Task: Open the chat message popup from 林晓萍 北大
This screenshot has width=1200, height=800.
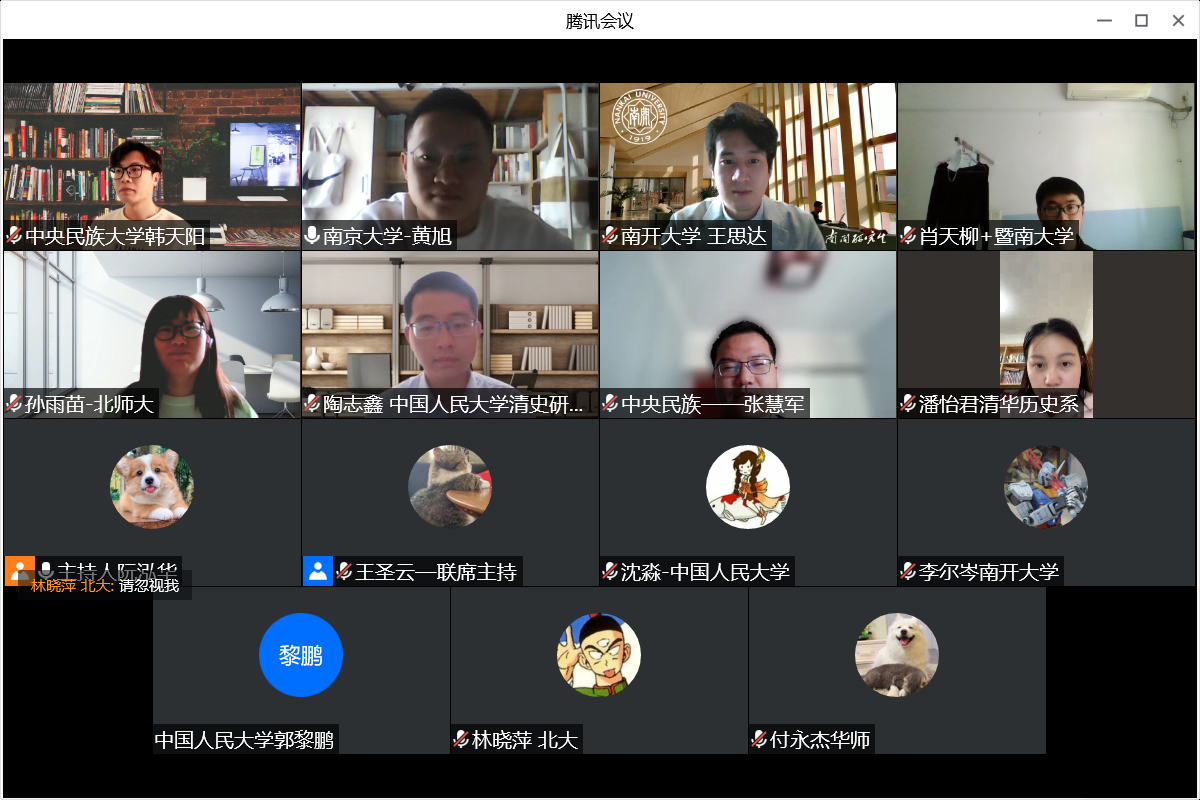Action: 105,586
